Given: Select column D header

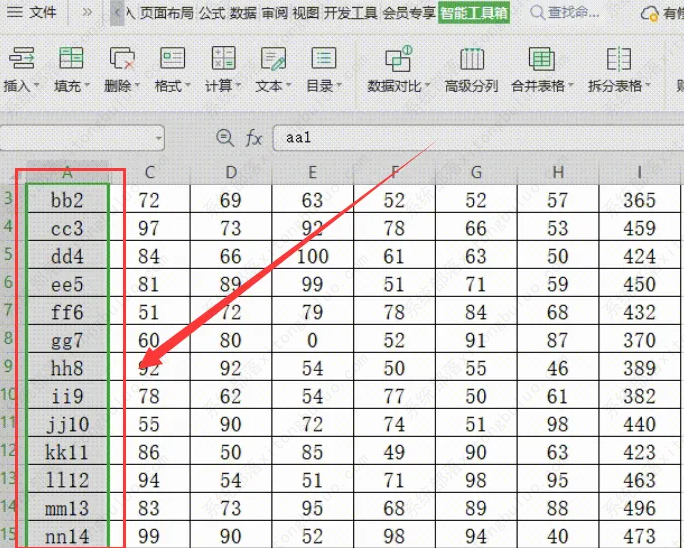Looking at the screenshot, I should [x=231, y=173].
